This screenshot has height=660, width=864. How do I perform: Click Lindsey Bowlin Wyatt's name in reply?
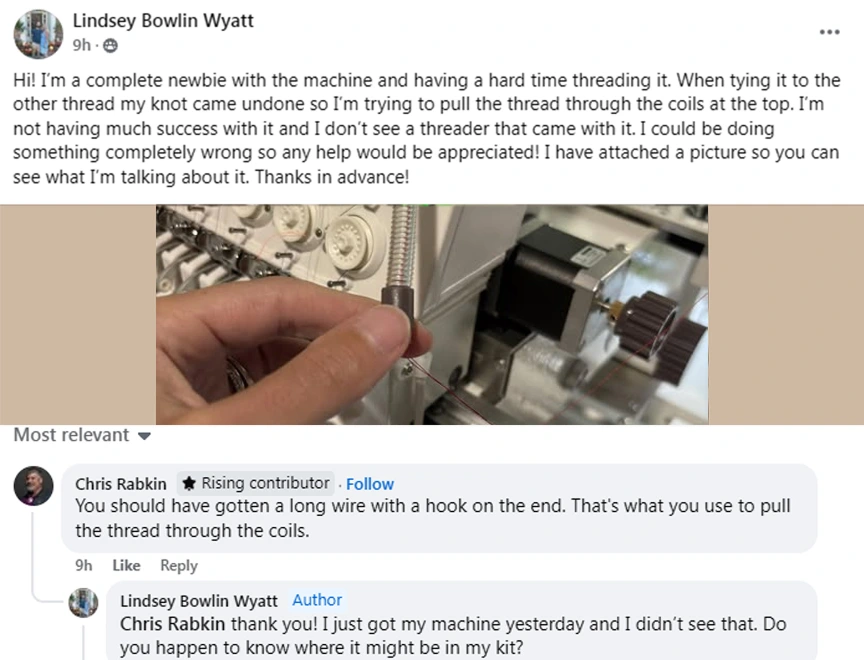click(199, 601)
